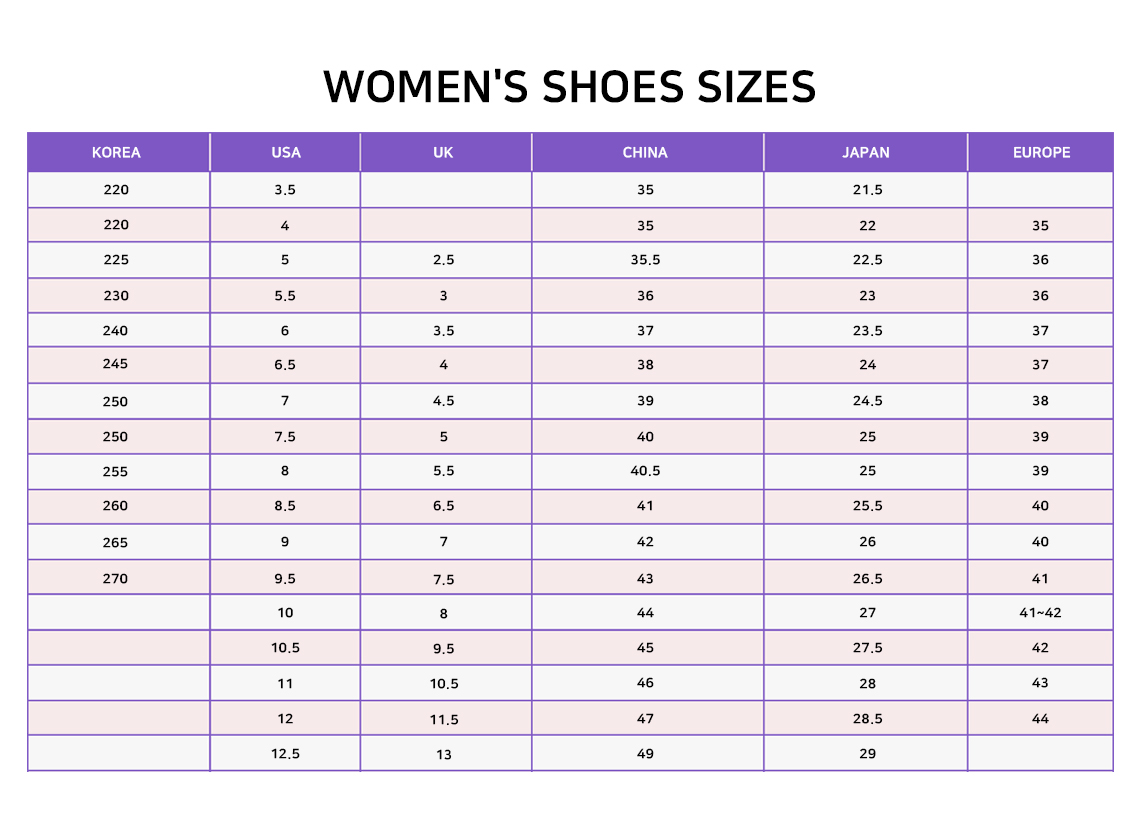The width and height of the screenshot is (1140, 818).
Task: Select the EUROPE column header
Action: click(x=1040, y=152)
